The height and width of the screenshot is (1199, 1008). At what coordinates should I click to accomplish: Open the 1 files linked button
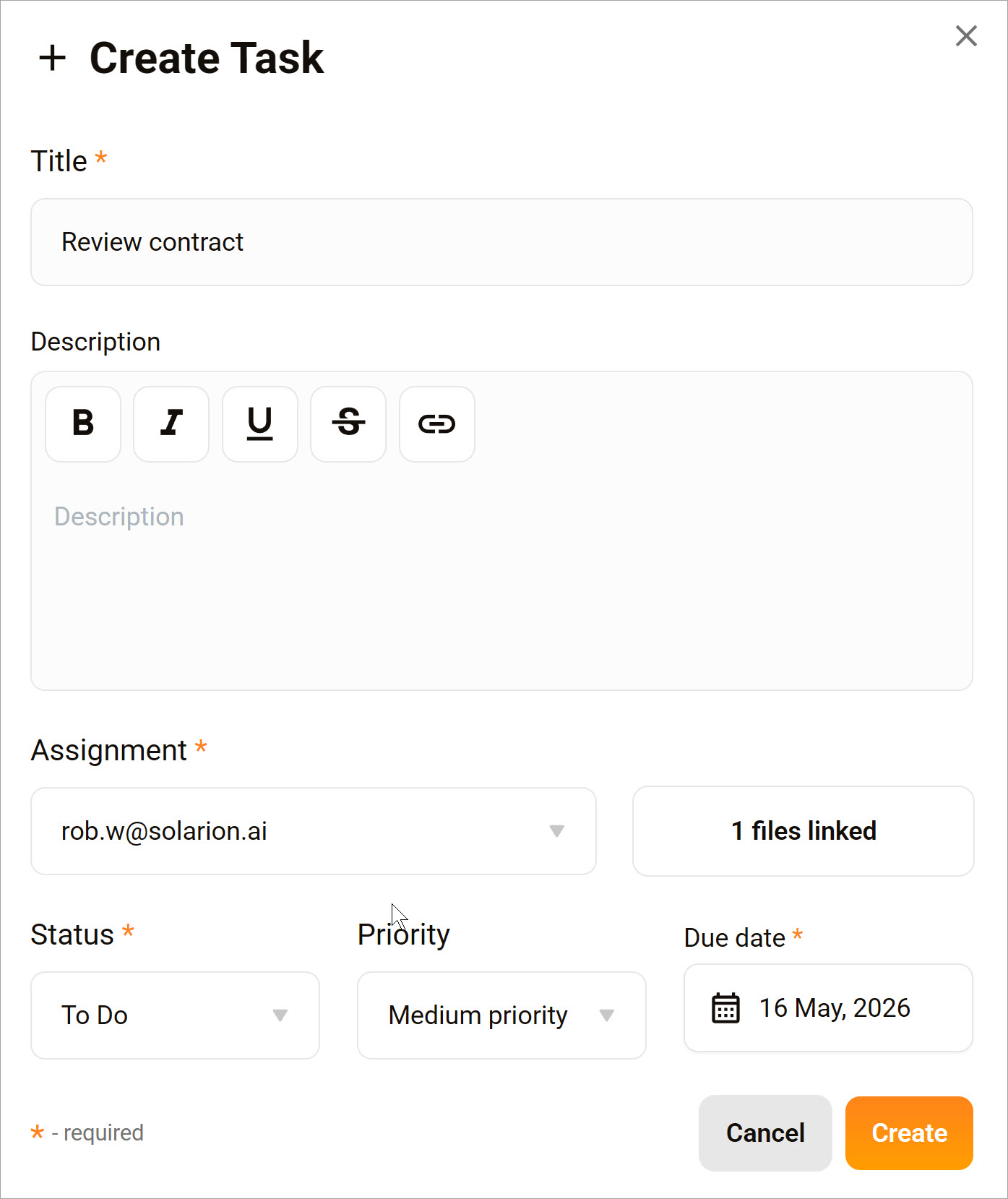click(x=804, y=831)
